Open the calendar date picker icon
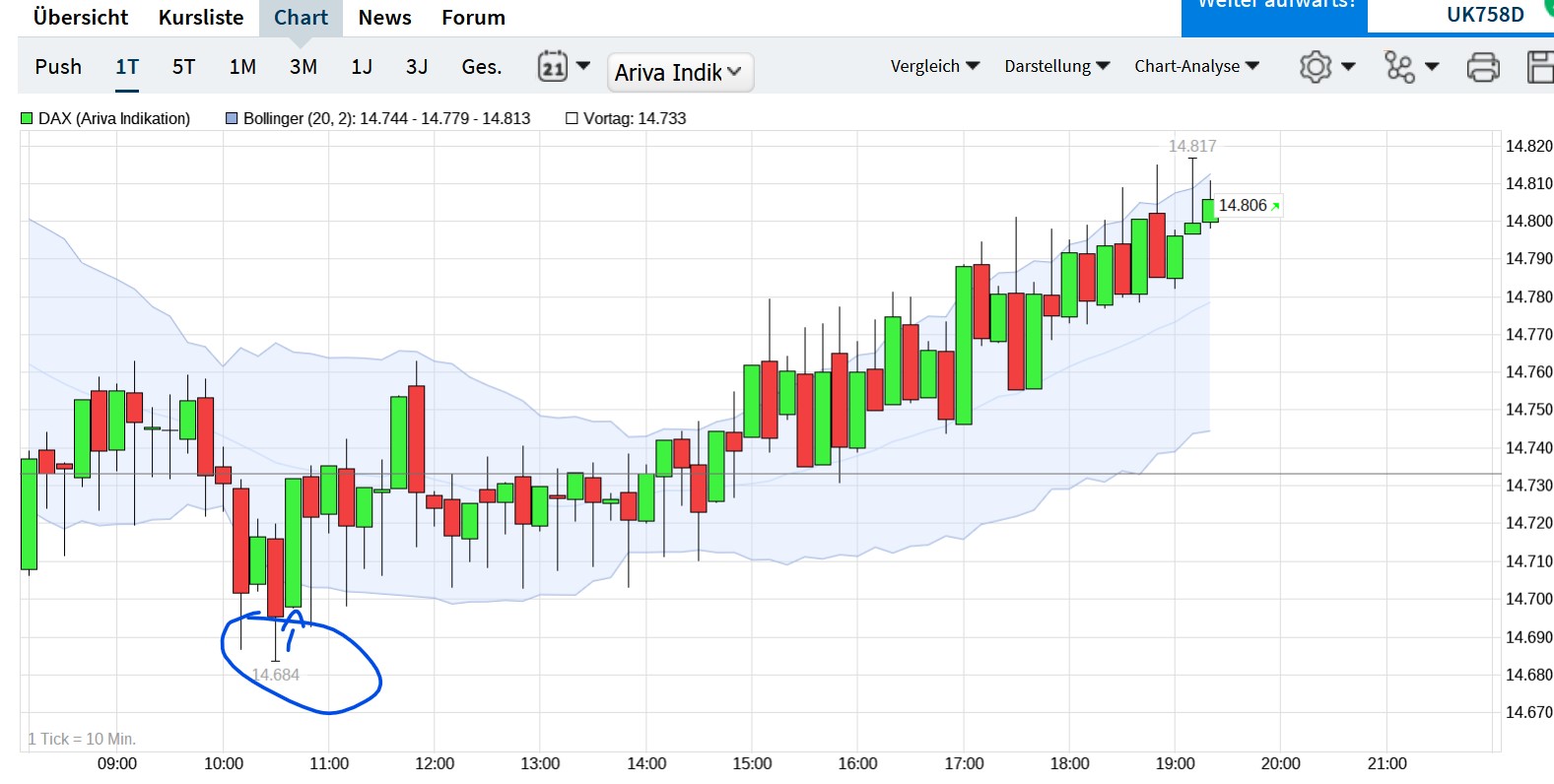This screenshot has width=1554, height=784. point(553,67)
